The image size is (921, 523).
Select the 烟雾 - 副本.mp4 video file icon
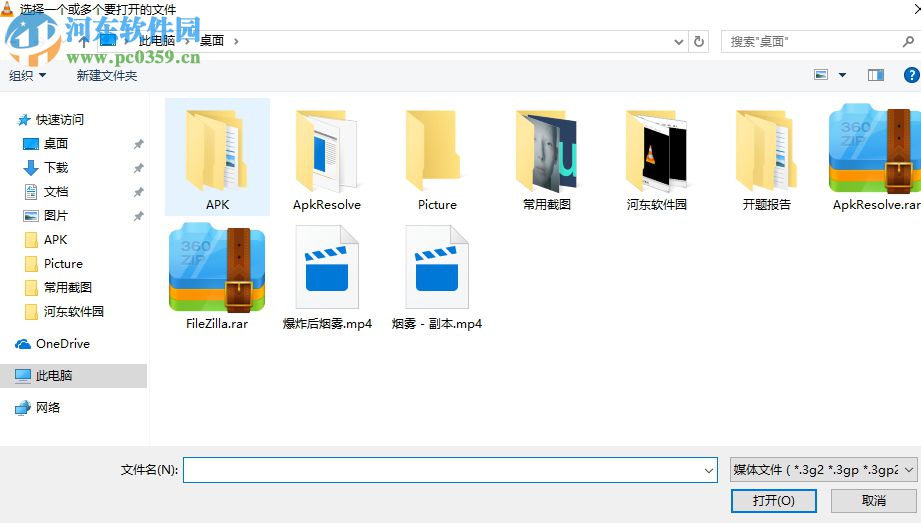[436, 268]
